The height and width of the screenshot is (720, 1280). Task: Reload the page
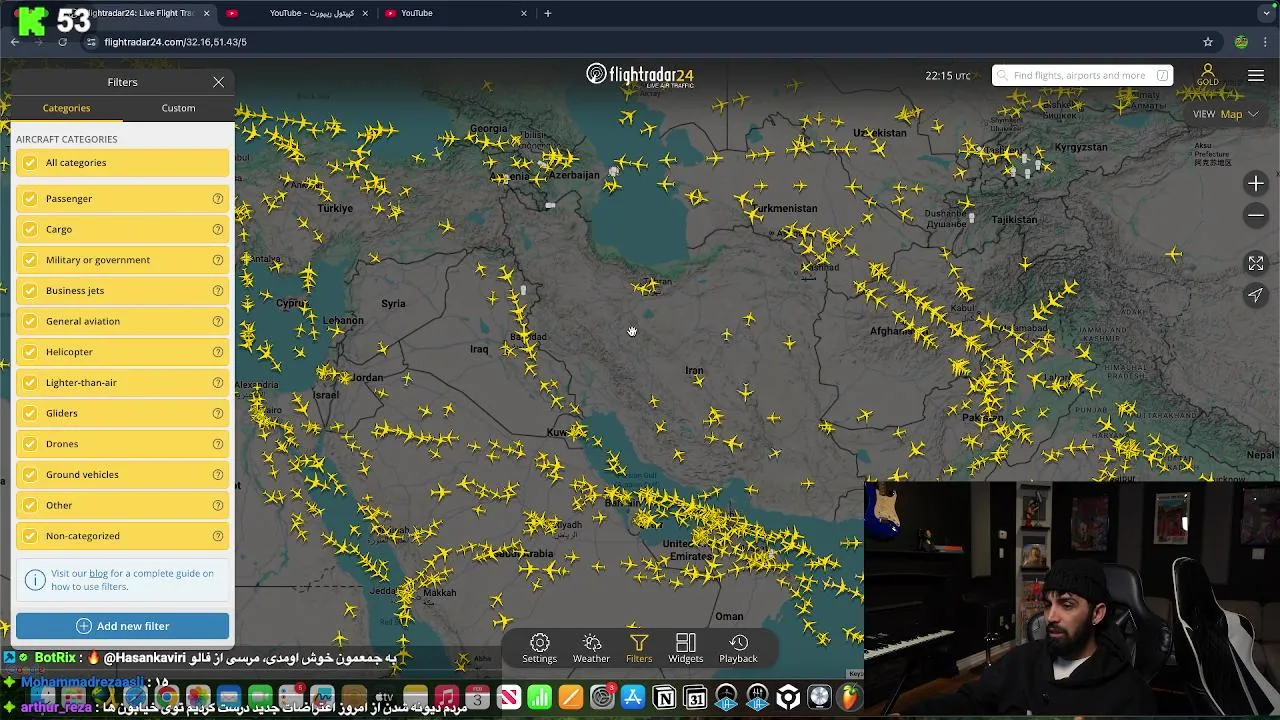coord(62,42)
